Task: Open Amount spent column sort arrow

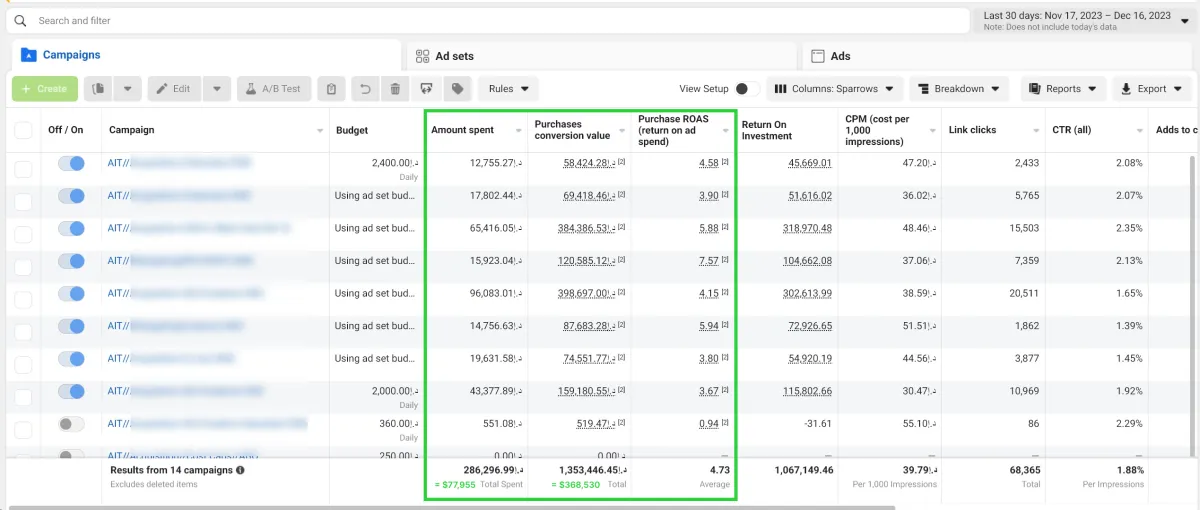Action: pyautogui.click(x=518, y=131)
